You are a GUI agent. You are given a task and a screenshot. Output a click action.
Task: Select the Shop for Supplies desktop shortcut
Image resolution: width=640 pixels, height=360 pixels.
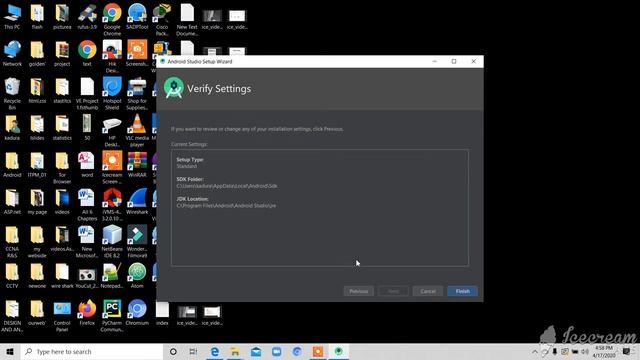(x=137, y=94)
